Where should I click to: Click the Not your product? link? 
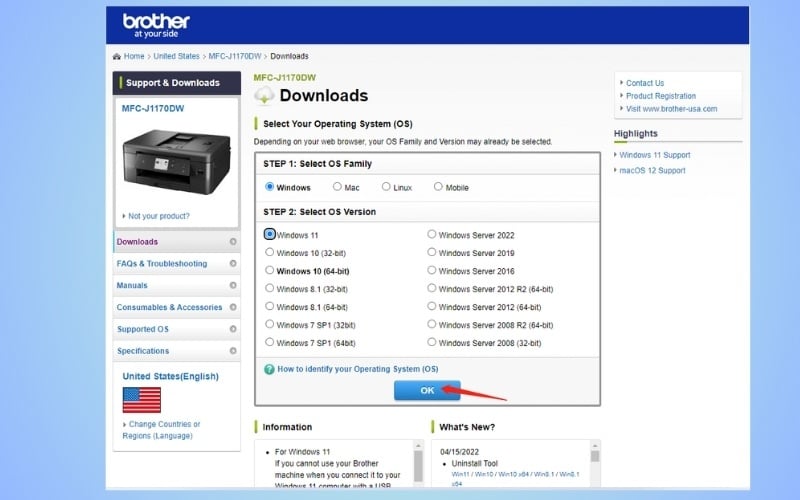tap(158, 216)
